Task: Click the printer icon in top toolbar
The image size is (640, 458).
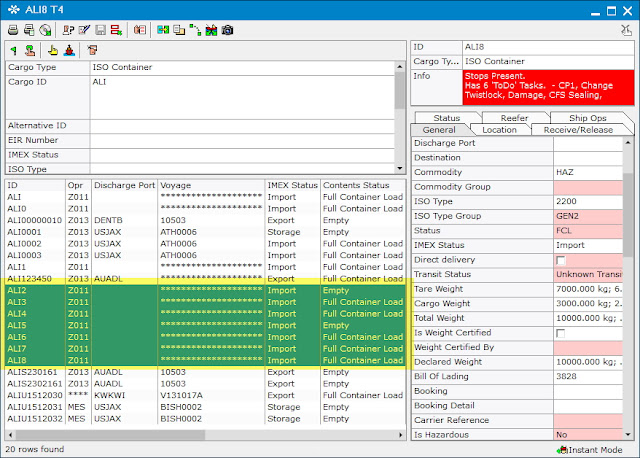Action: coord(13,30)
